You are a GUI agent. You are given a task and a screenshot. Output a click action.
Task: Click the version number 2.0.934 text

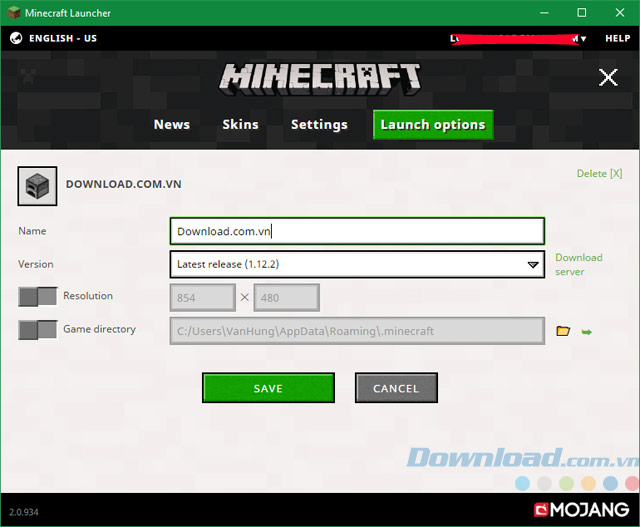24,512
